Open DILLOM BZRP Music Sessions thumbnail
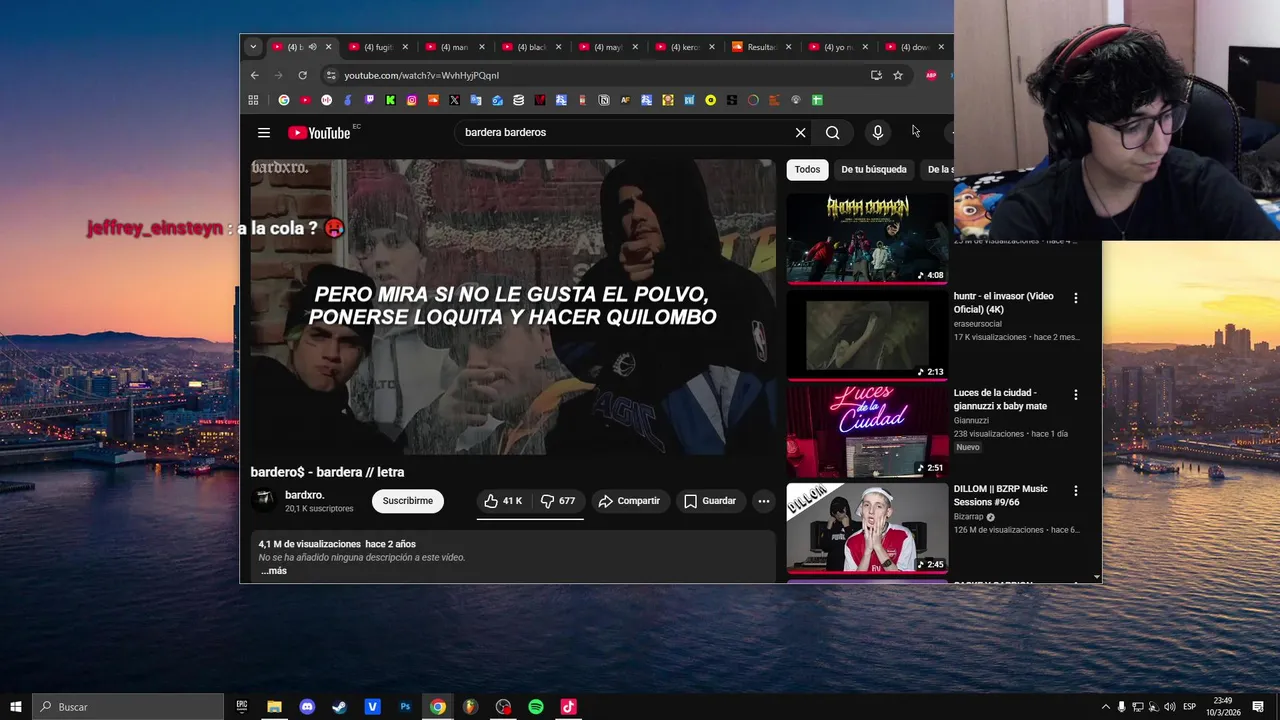The width and height of the screenshot is (1280, 720). (x=867, y=528)
